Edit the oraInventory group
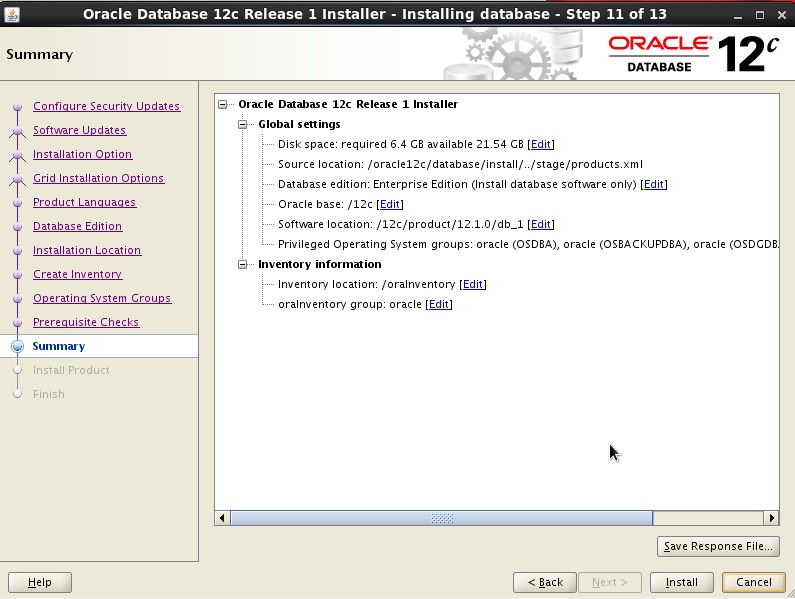Screen dimensions: 795x599 click(x=439, y=304)
